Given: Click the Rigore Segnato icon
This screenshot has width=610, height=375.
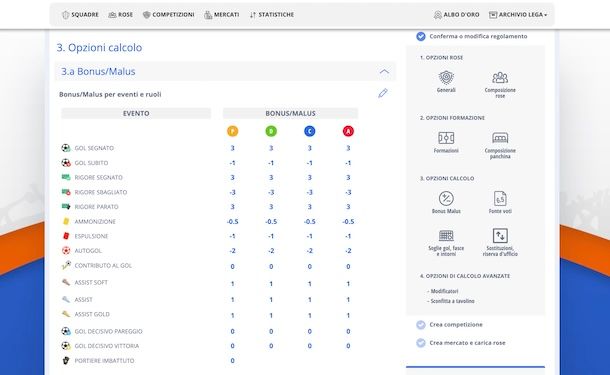Looking at the screenshot, I should click(66, 177).
